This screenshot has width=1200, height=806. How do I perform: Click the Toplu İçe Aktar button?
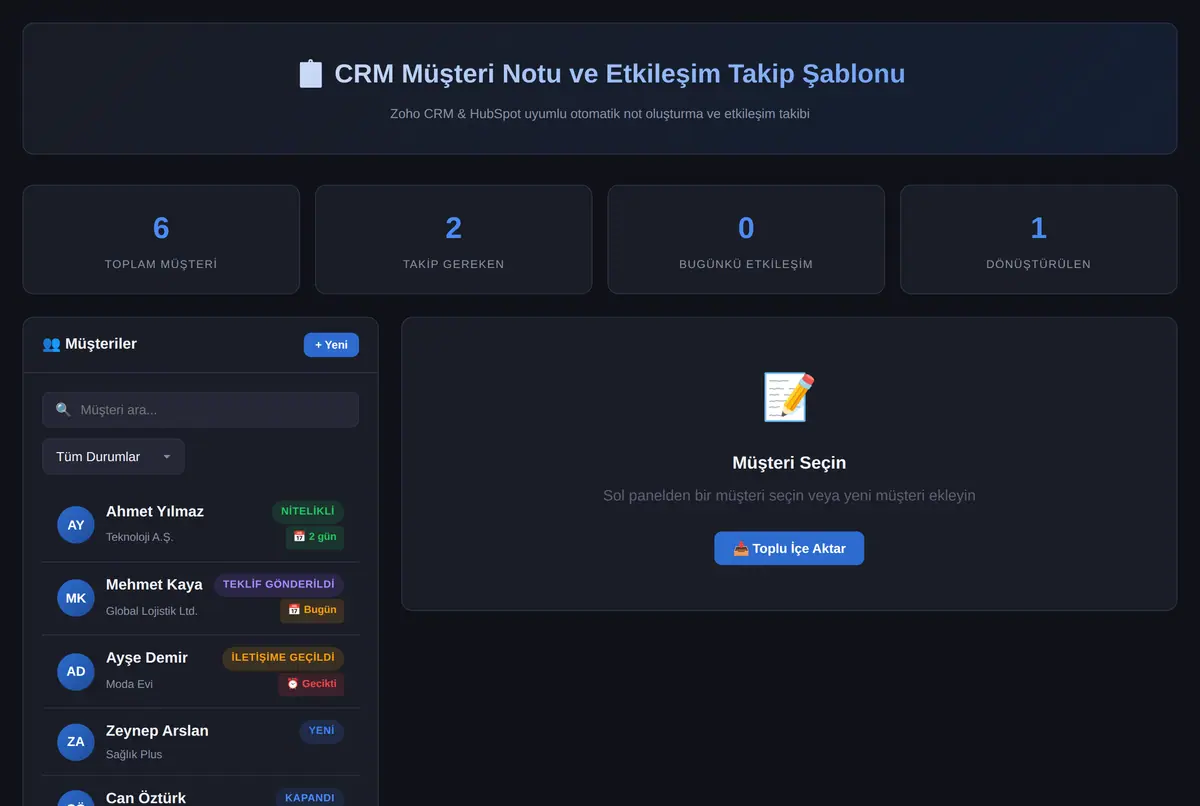click(789, 548)
